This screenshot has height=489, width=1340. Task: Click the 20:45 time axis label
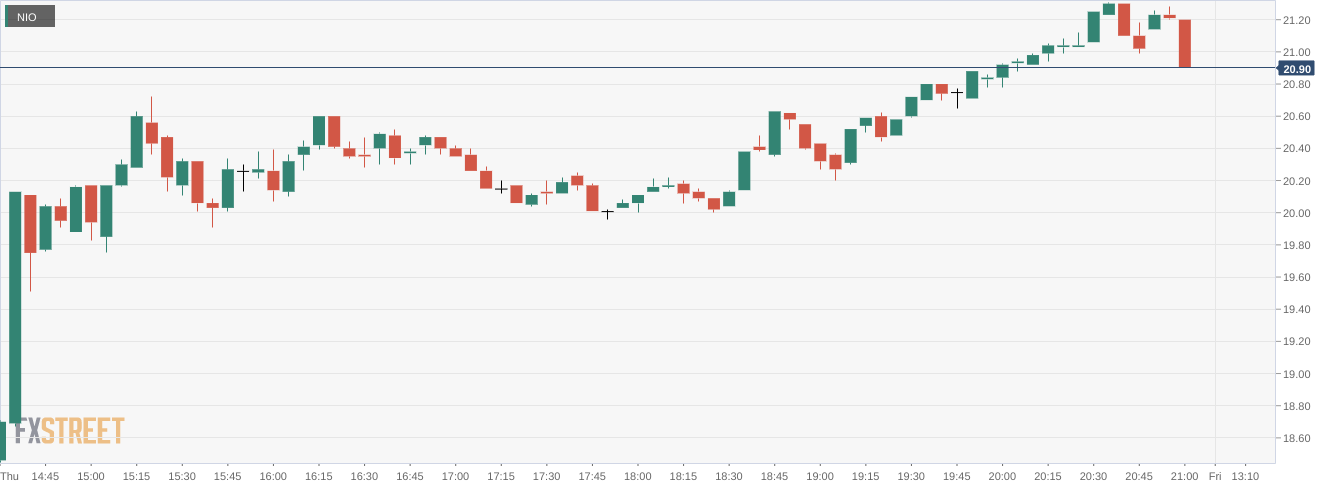point(1139,476)
